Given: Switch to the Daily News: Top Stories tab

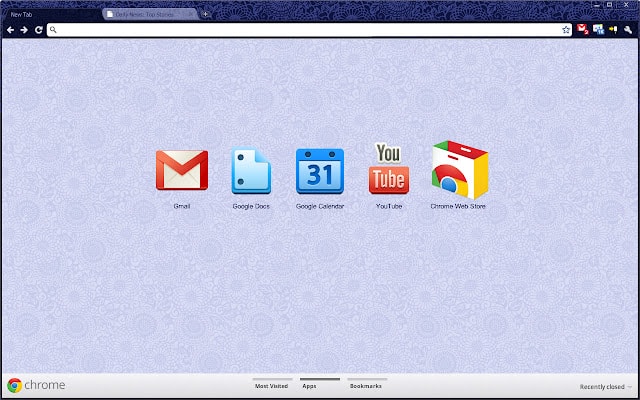Looking at the screenshot, I should [x=150, y=14].
